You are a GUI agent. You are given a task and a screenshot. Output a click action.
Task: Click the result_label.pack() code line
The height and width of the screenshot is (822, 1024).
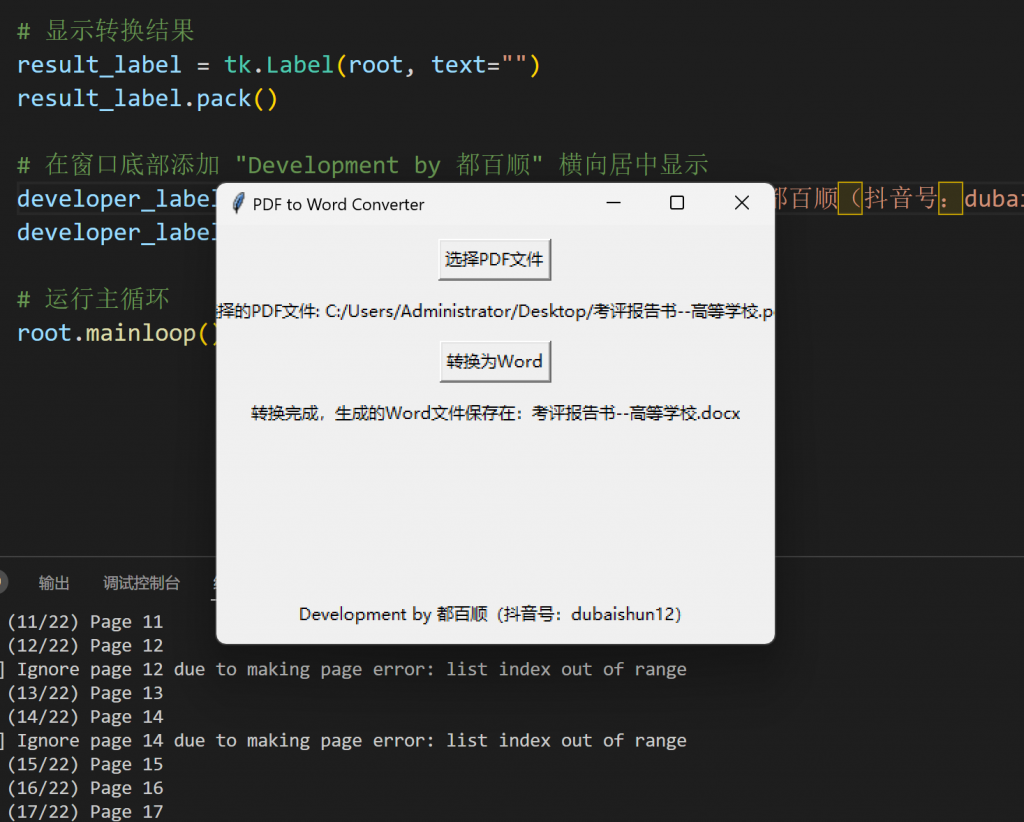147,98
